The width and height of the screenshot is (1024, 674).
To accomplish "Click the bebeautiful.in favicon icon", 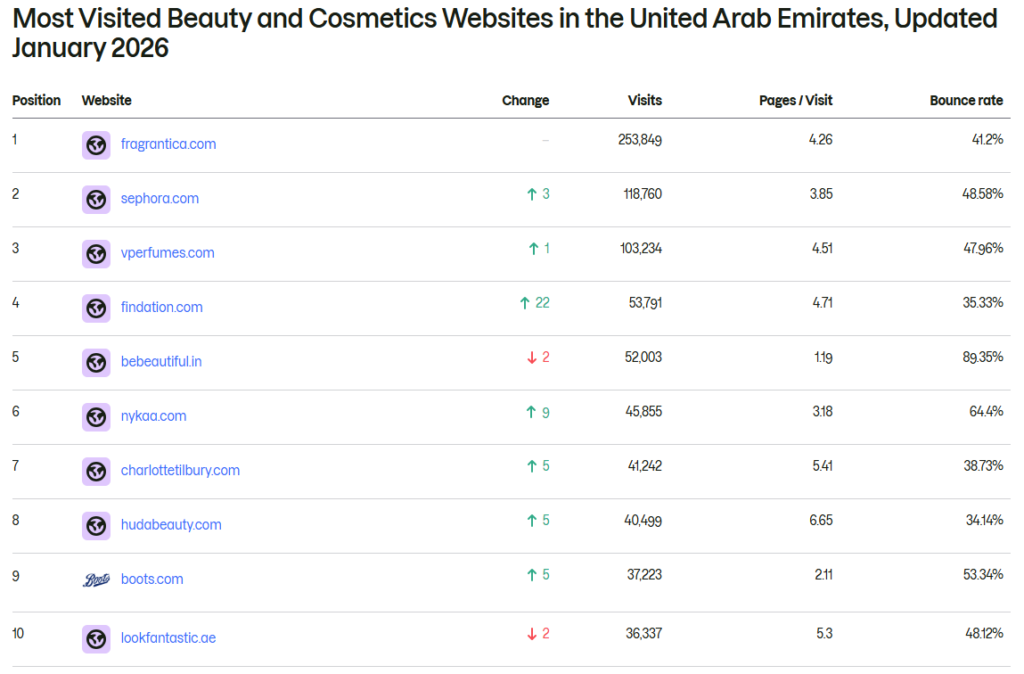I will (96, 362).
